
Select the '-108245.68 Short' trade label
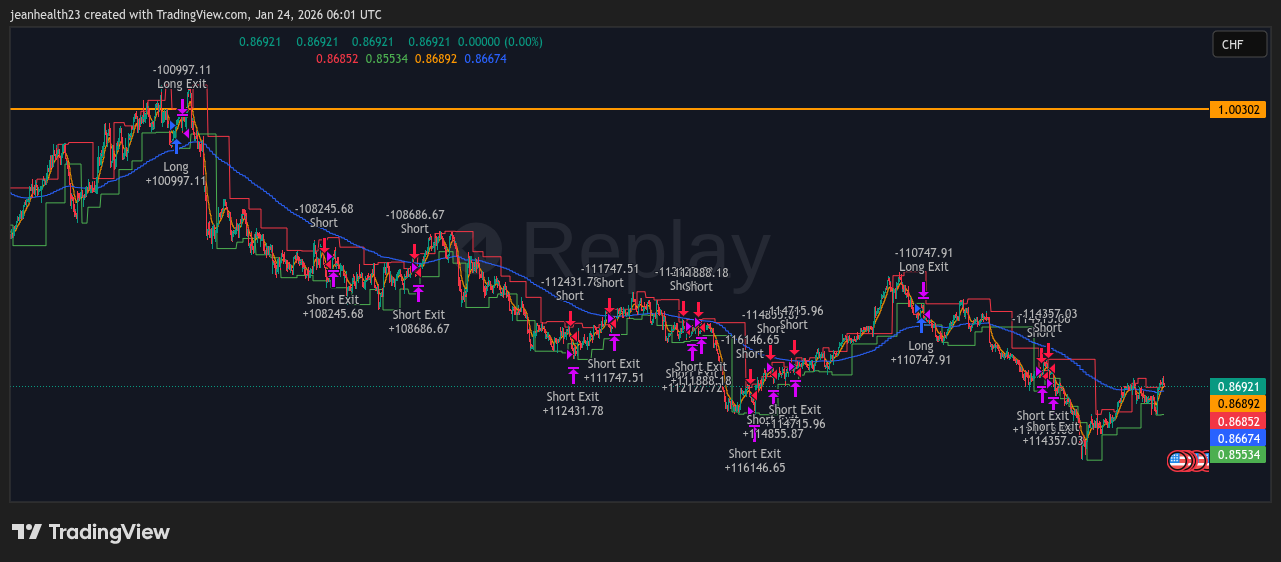pos(324,216)
